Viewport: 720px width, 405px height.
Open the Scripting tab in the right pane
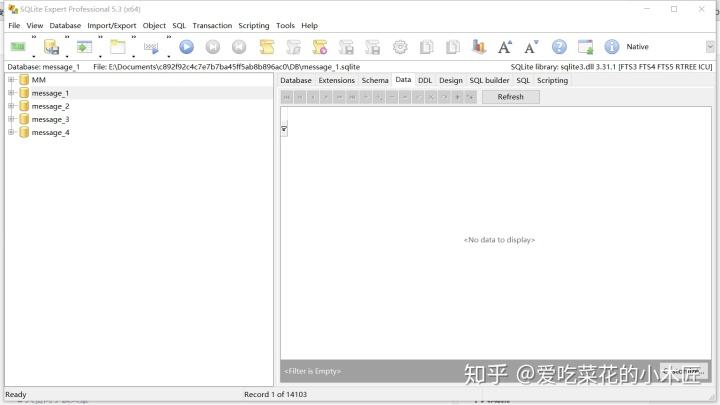(552, 80)
